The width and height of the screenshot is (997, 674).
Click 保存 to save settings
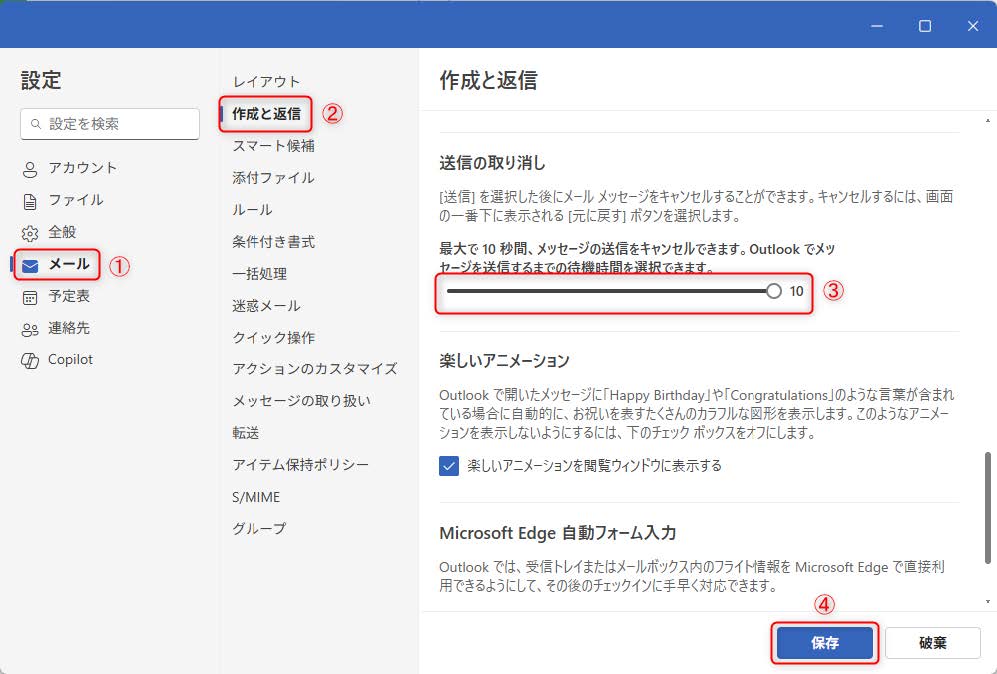(825, 643)
